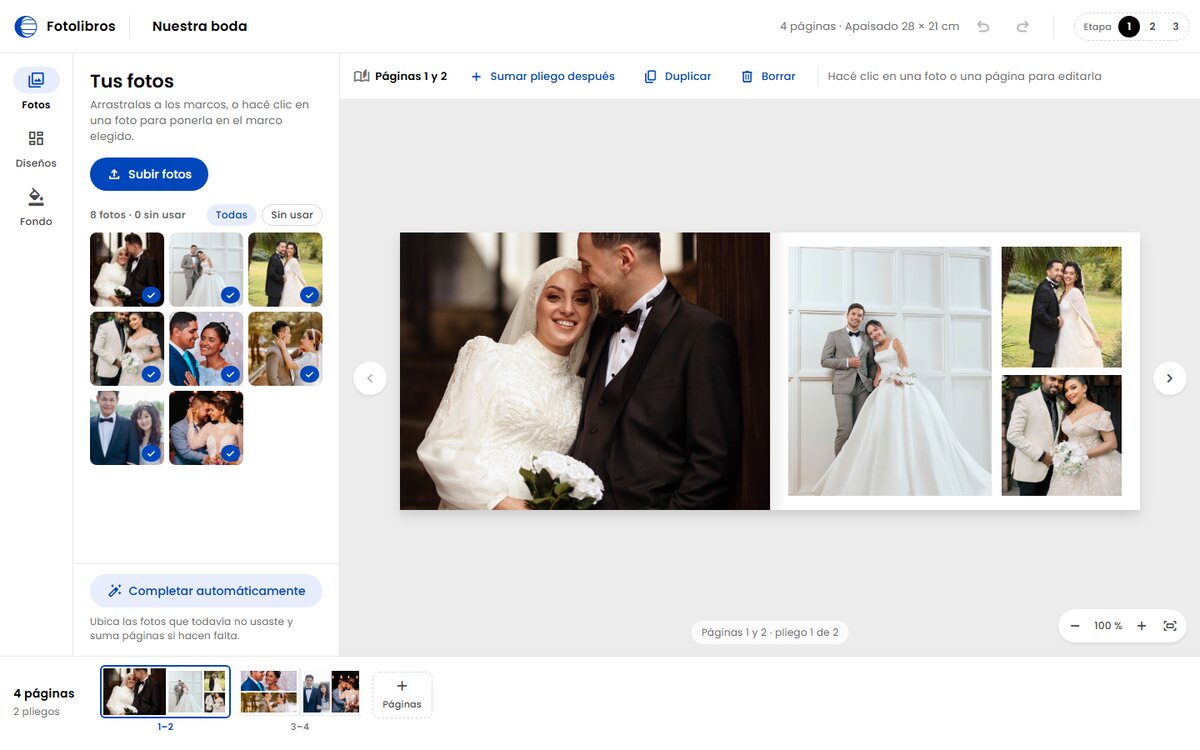Go to Etapa step 2

click(1152, 27)
